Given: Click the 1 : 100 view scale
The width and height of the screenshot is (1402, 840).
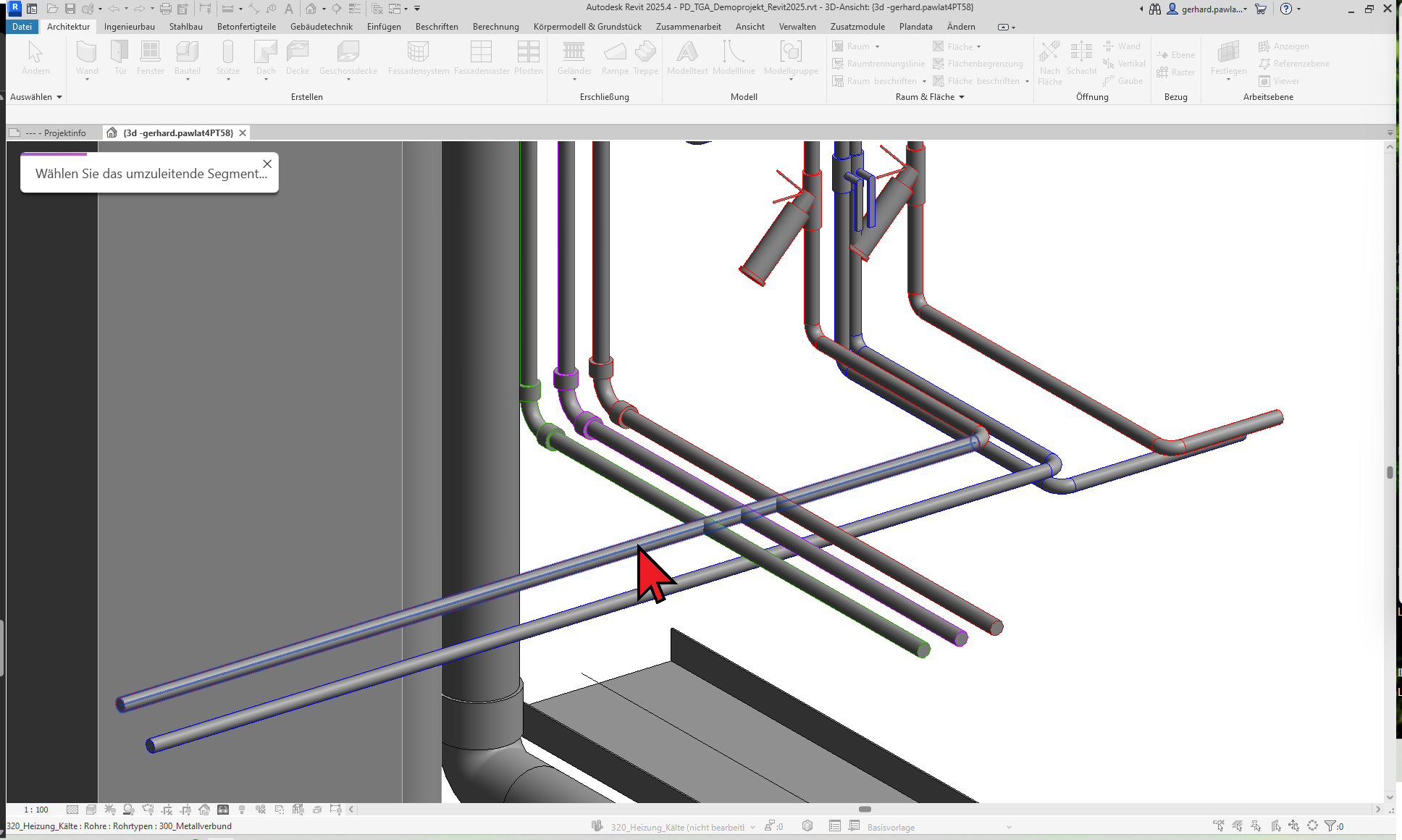Looking at the screenshot, I should pos(36,810).
